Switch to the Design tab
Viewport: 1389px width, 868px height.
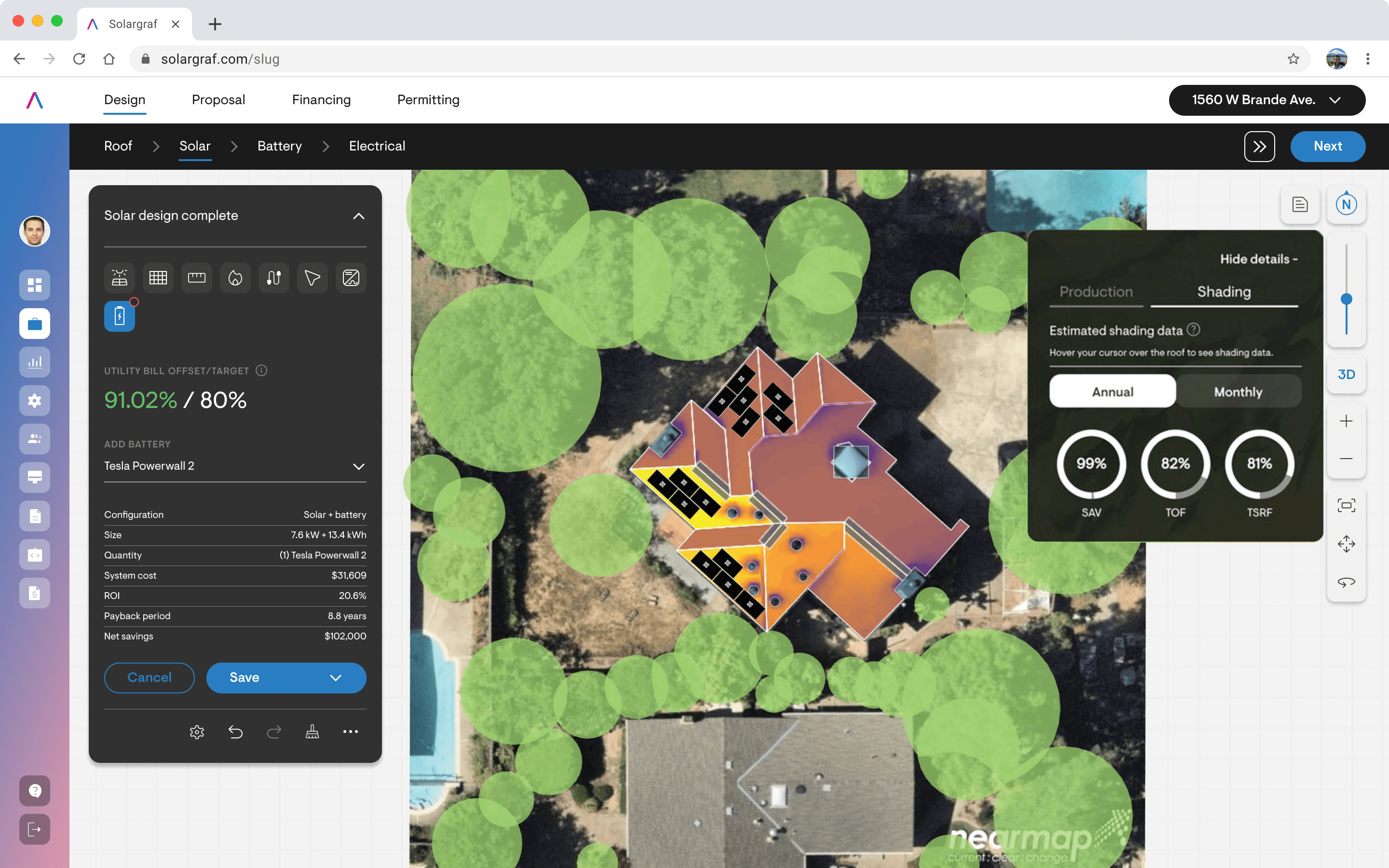coord(124,100)
